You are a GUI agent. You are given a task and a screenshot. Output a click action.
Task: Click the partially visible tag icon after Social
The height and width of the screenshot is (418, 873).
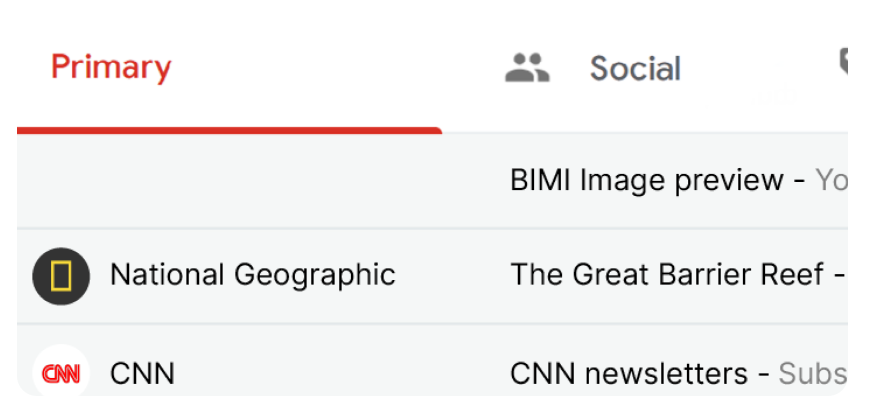[x=843, y=62]
